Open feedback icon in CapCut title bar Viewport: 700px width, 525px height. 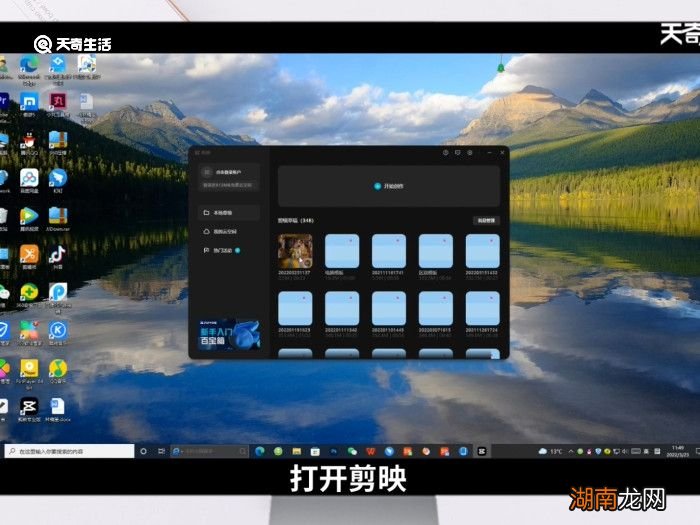point(458,153)
